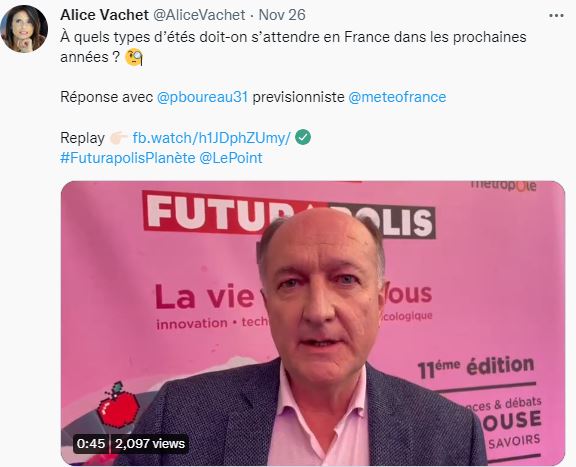Image resolution: width=576 pixels, height=467 pixels.
Task: Click the tweet text about étés en France
Action: 293,47
